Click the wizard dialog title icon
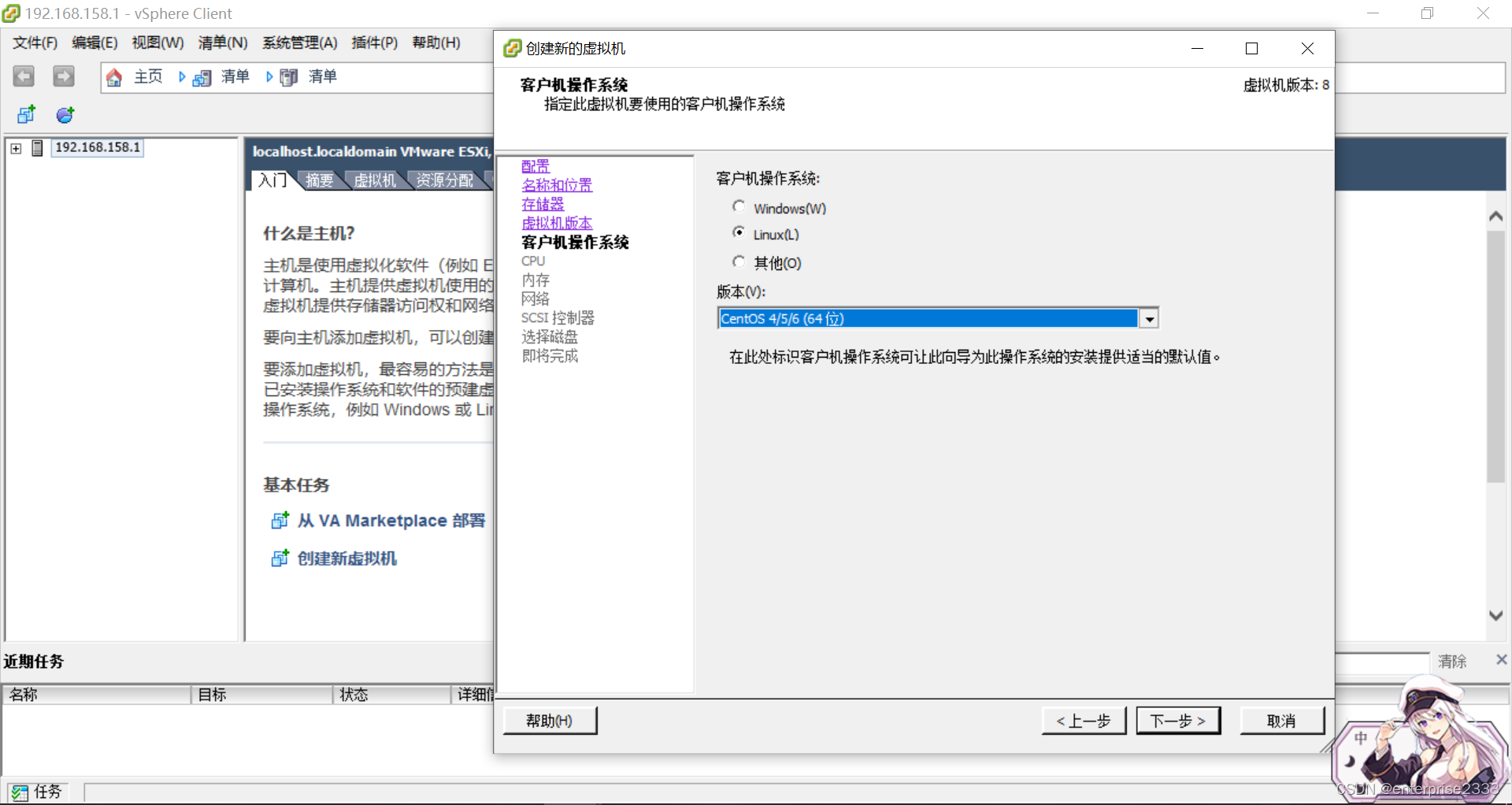The width and height of the screenshot is (1512, 805). [x=512, y=48]
